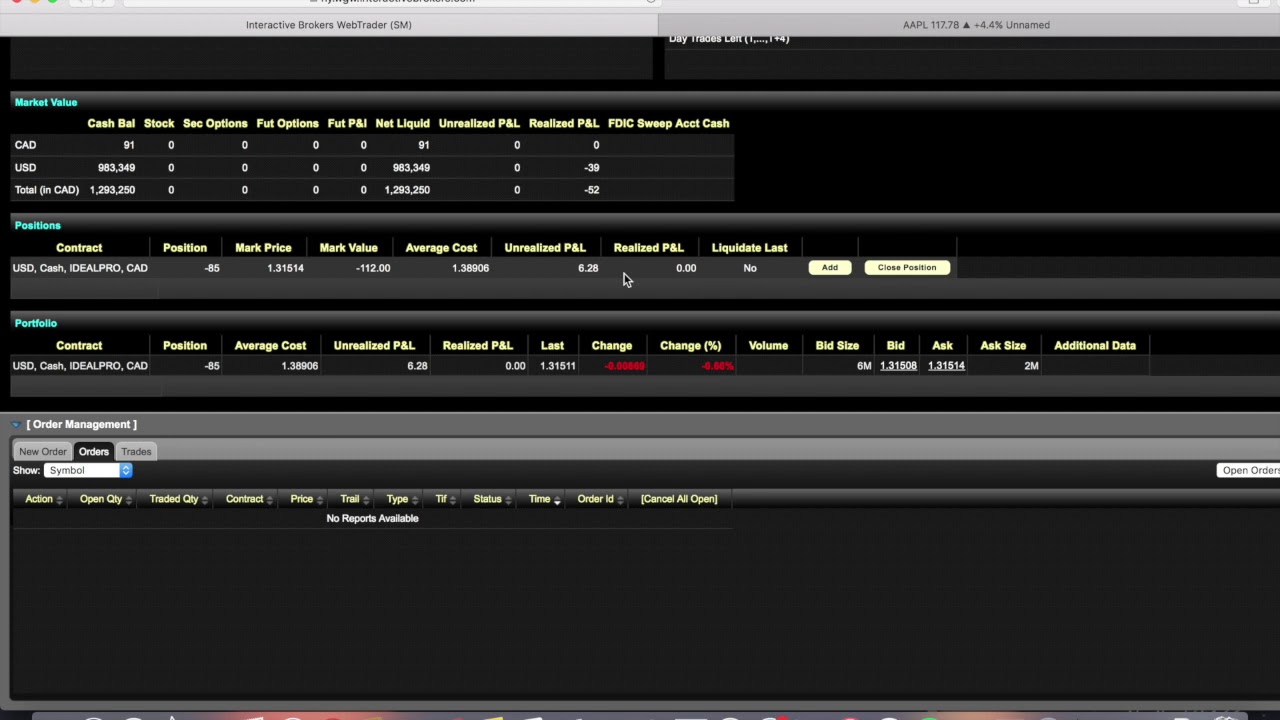Switch to the New Order tab
This screenshot has height=720, width=1280.
click(x=43, y=452)
